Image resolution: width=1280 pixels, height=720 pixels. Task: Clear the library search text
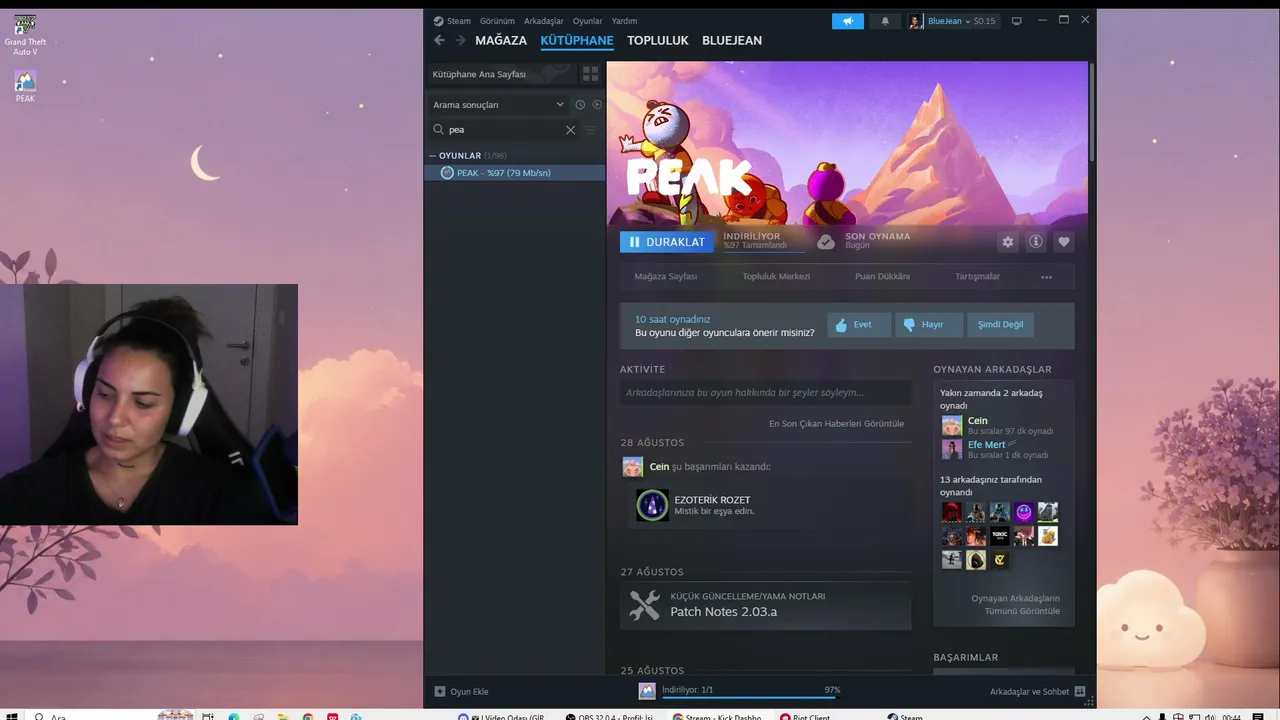pyautogui.click(x=571, y=130)
